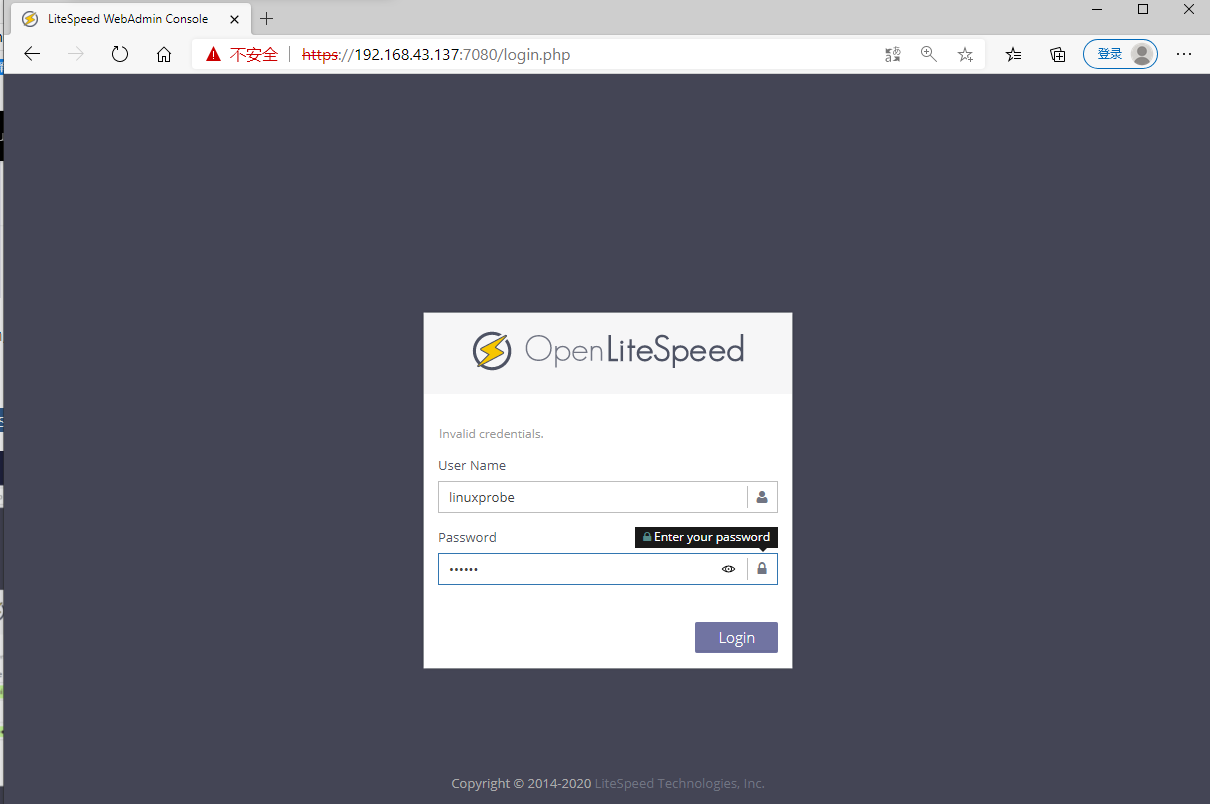
Task: Click the OpenLiteSpeed lightning logo
Action: (492, 350)
